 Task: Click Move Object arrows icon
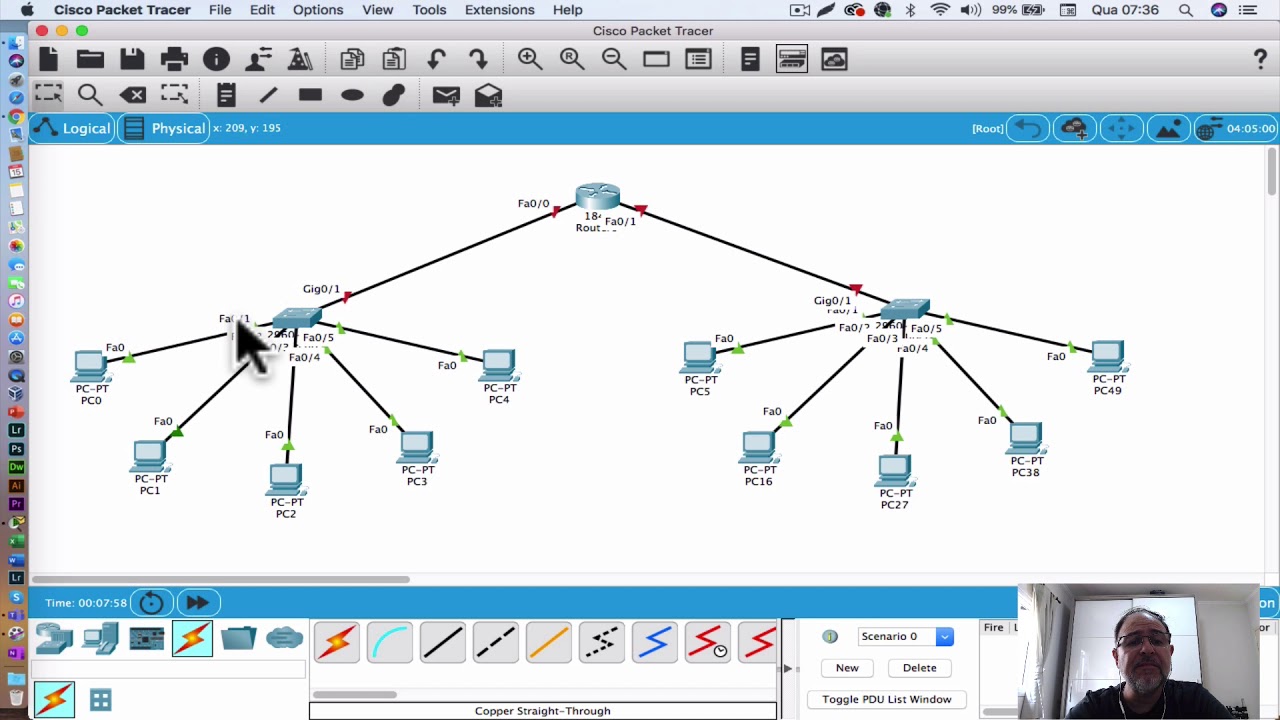tap(1121, 128)
